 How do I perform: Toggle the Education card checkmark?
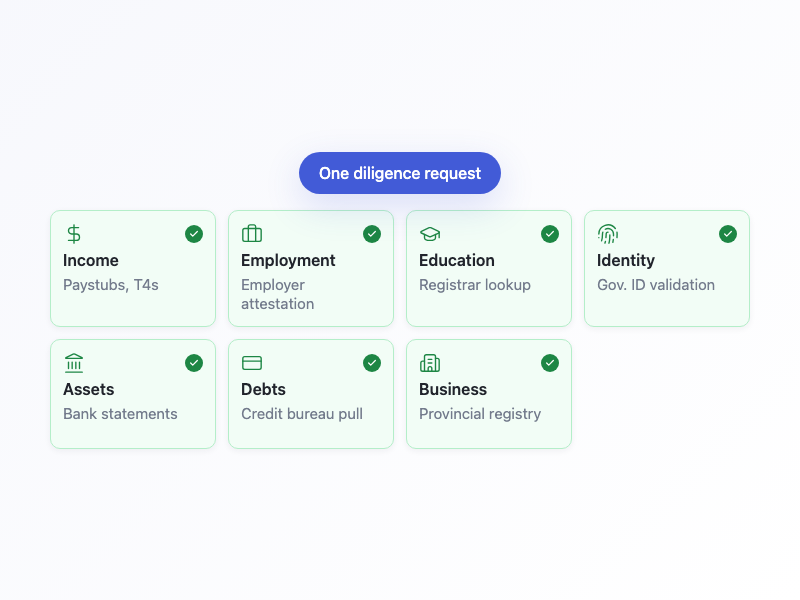pyautogui.click(x=550, y=234)
